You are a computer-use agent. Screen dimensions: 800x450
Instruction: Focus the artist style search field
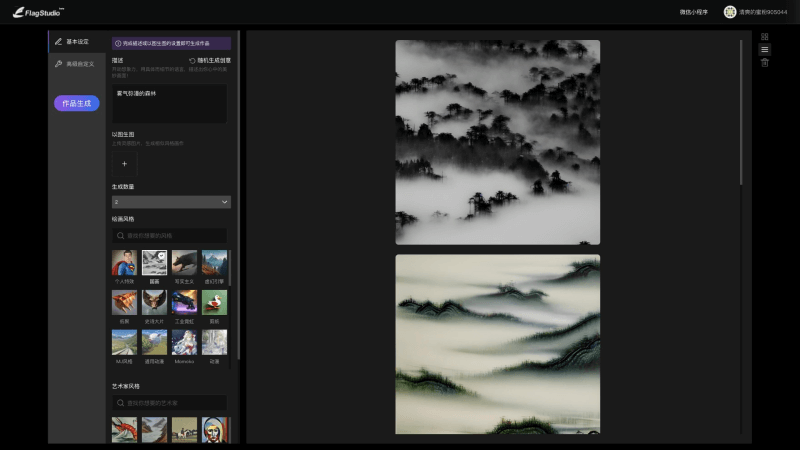tap(174, 402)
